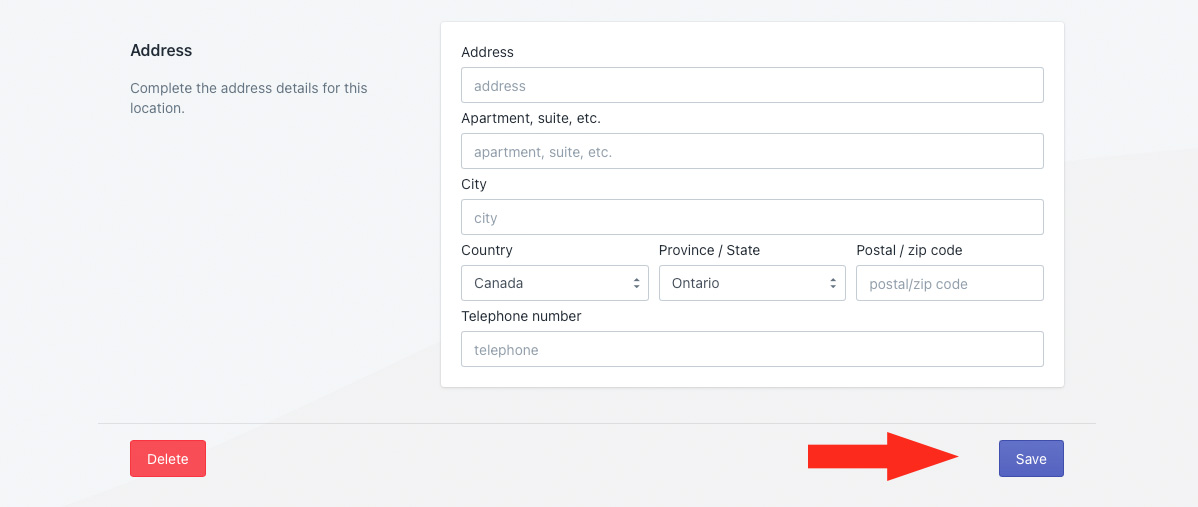Screen dimensions: 1198x507
Task: Click the "Country" field label
Action: click(x=487, y=250)
